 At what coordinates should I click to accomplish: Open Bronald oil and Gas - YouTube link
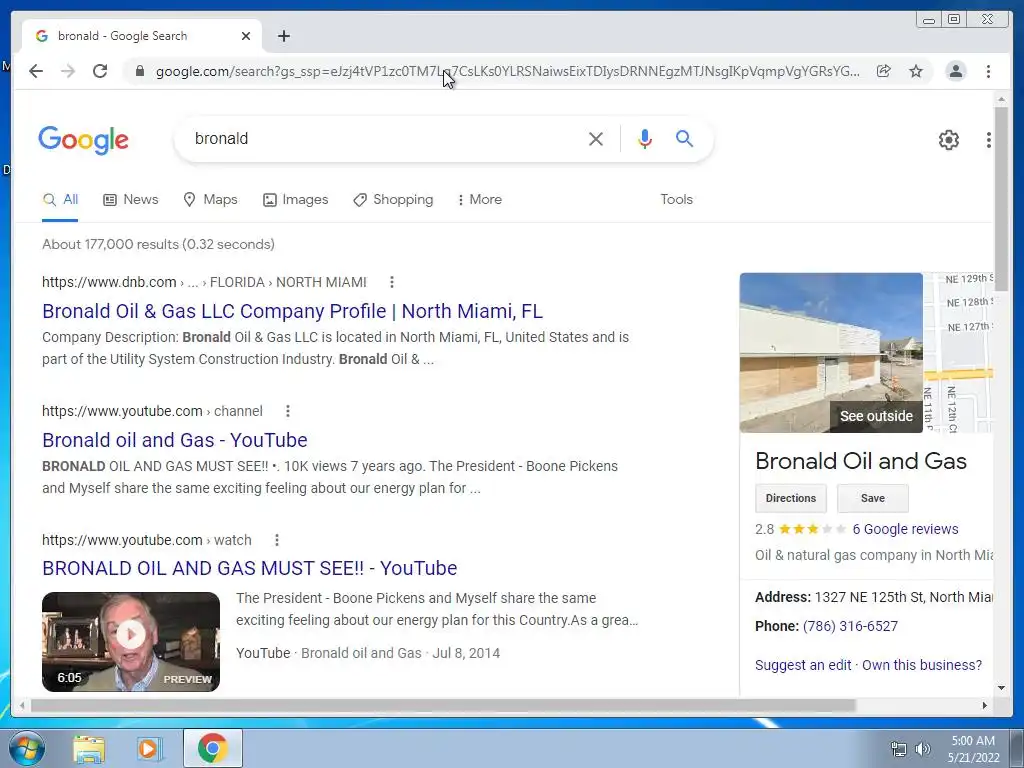pyautogui.click(x=174, y=440)
